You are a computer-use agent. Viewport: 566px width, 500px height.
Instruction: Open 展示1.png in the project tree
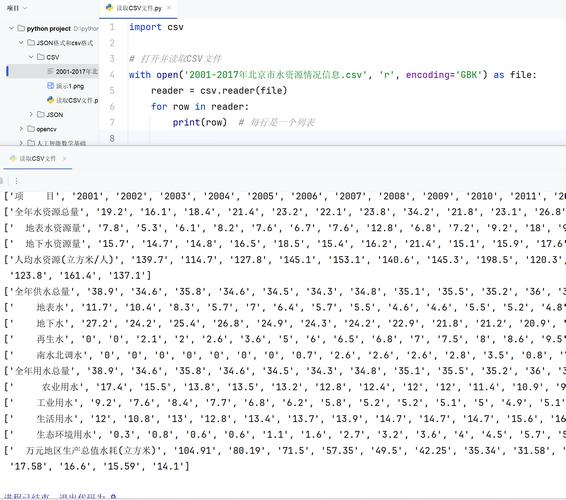pyautogui.click(x=66, y=86)
